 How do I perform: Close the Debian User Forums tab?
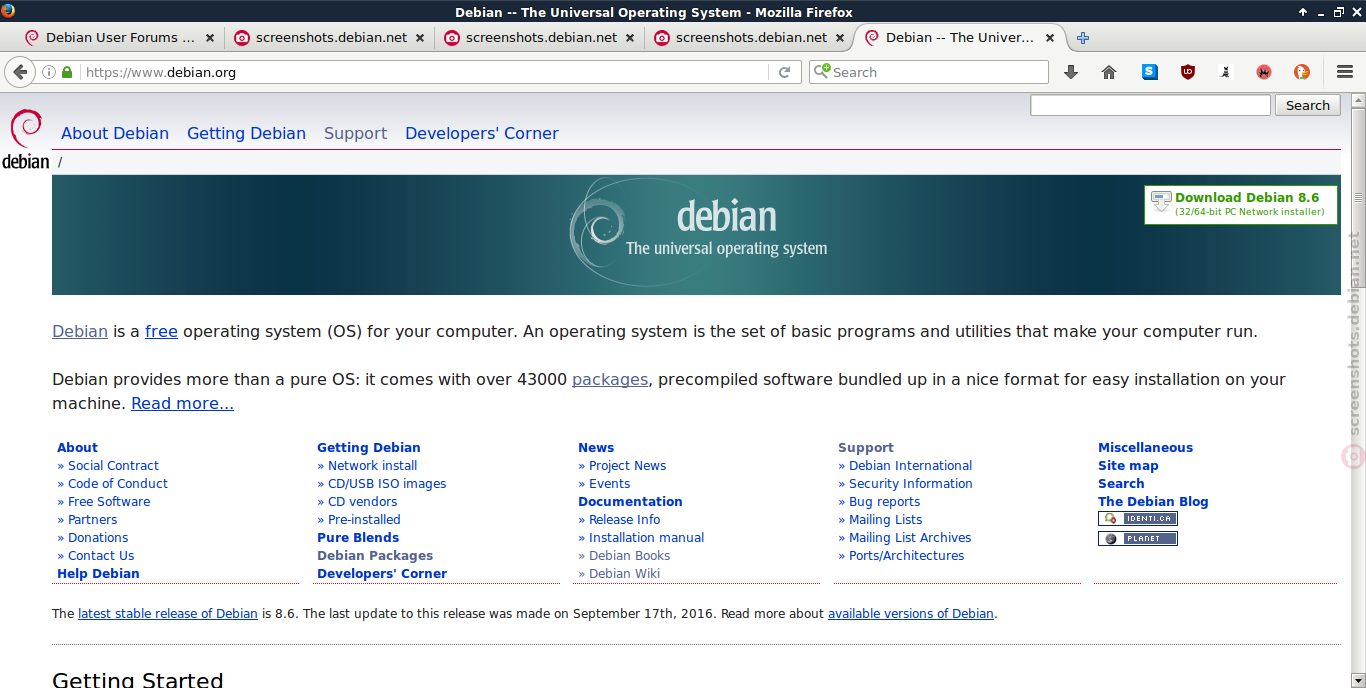coord(210,38)
